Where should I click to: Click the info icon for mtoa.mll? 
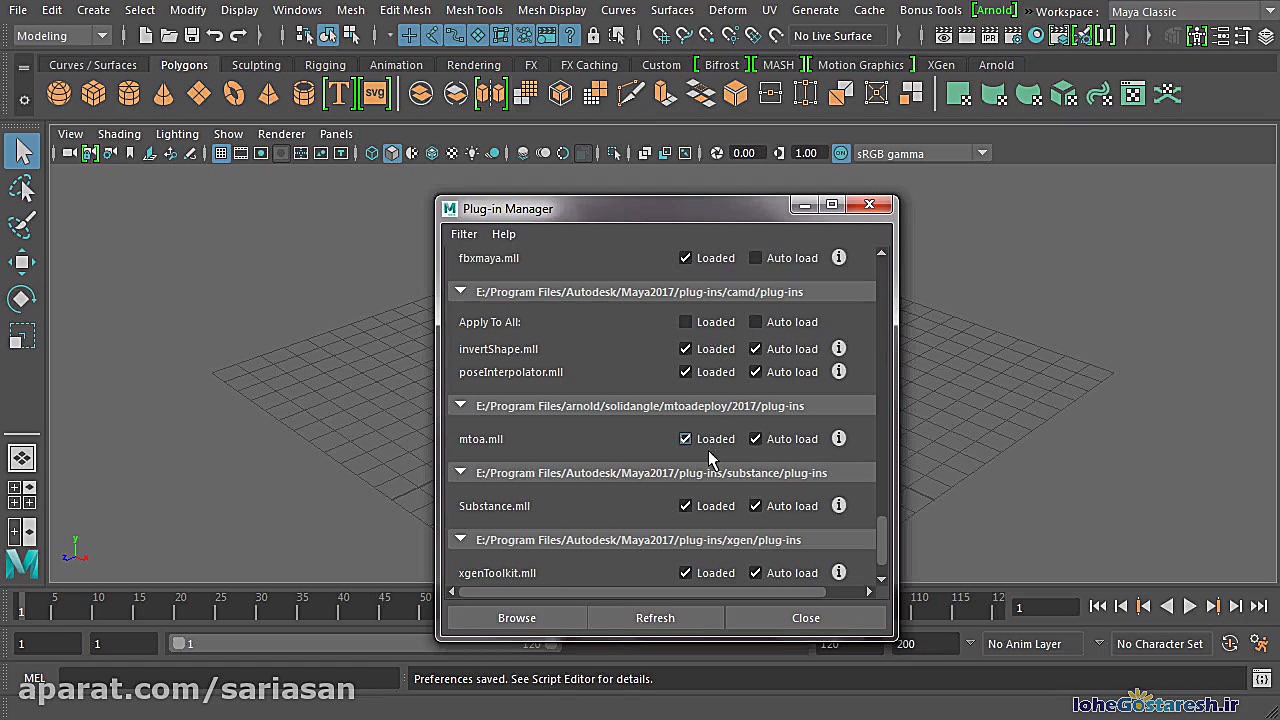(x=839, y=438)
